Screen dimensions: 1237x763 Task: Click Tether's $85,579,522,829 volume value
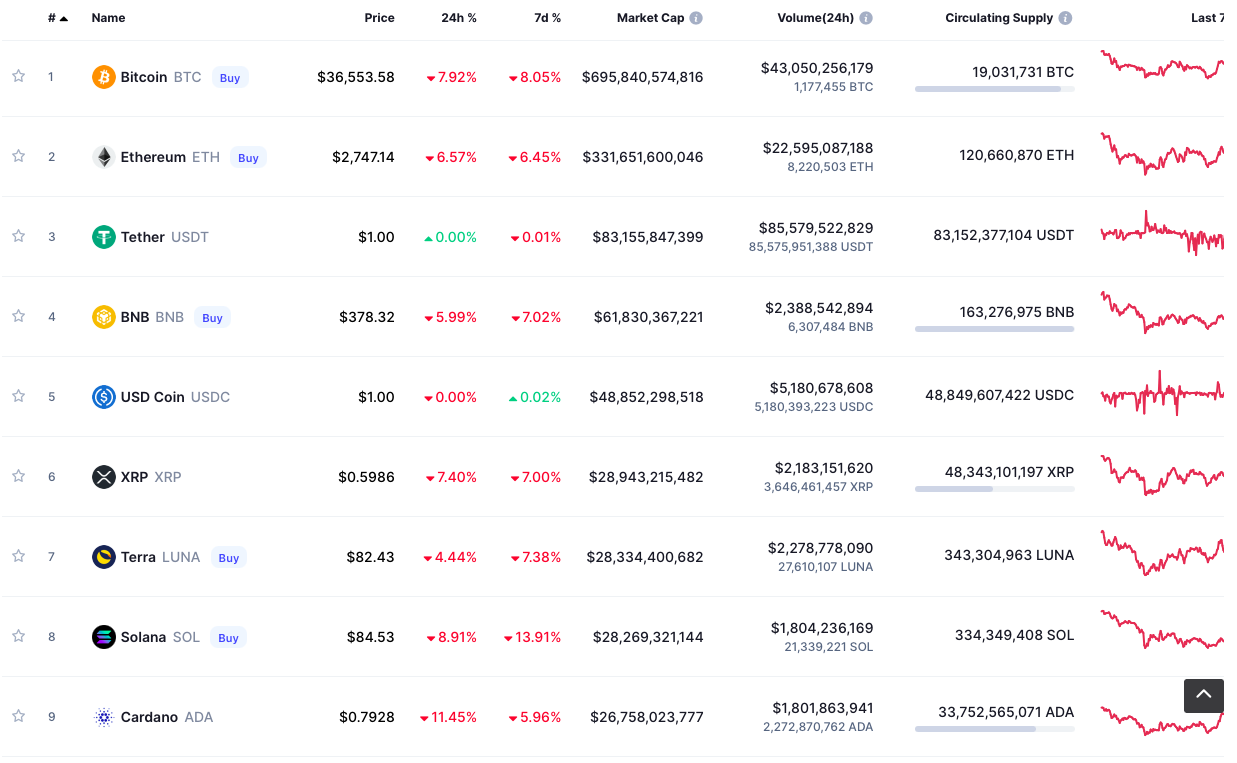816,228
